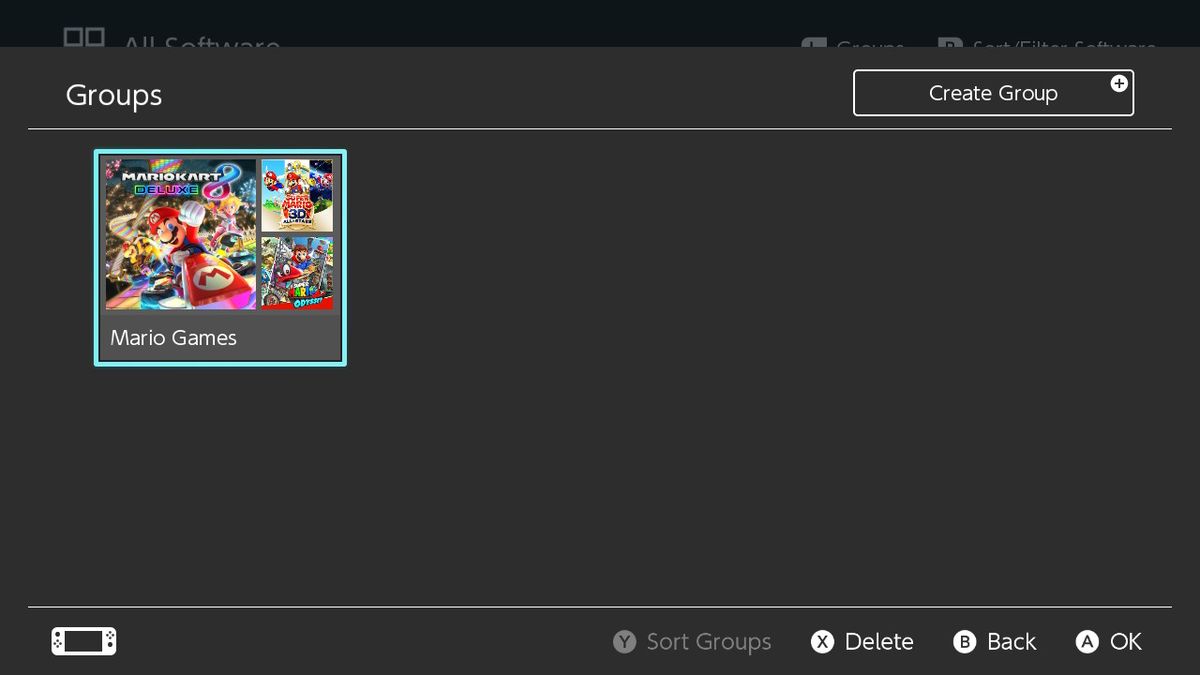
Task: Select the Mario Games group
Action: click(x=220, y=257)
